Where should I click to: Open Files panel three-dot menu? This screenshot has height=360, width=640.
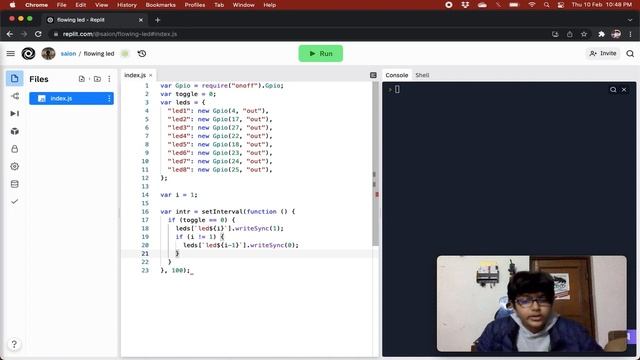tap(109, 79)
